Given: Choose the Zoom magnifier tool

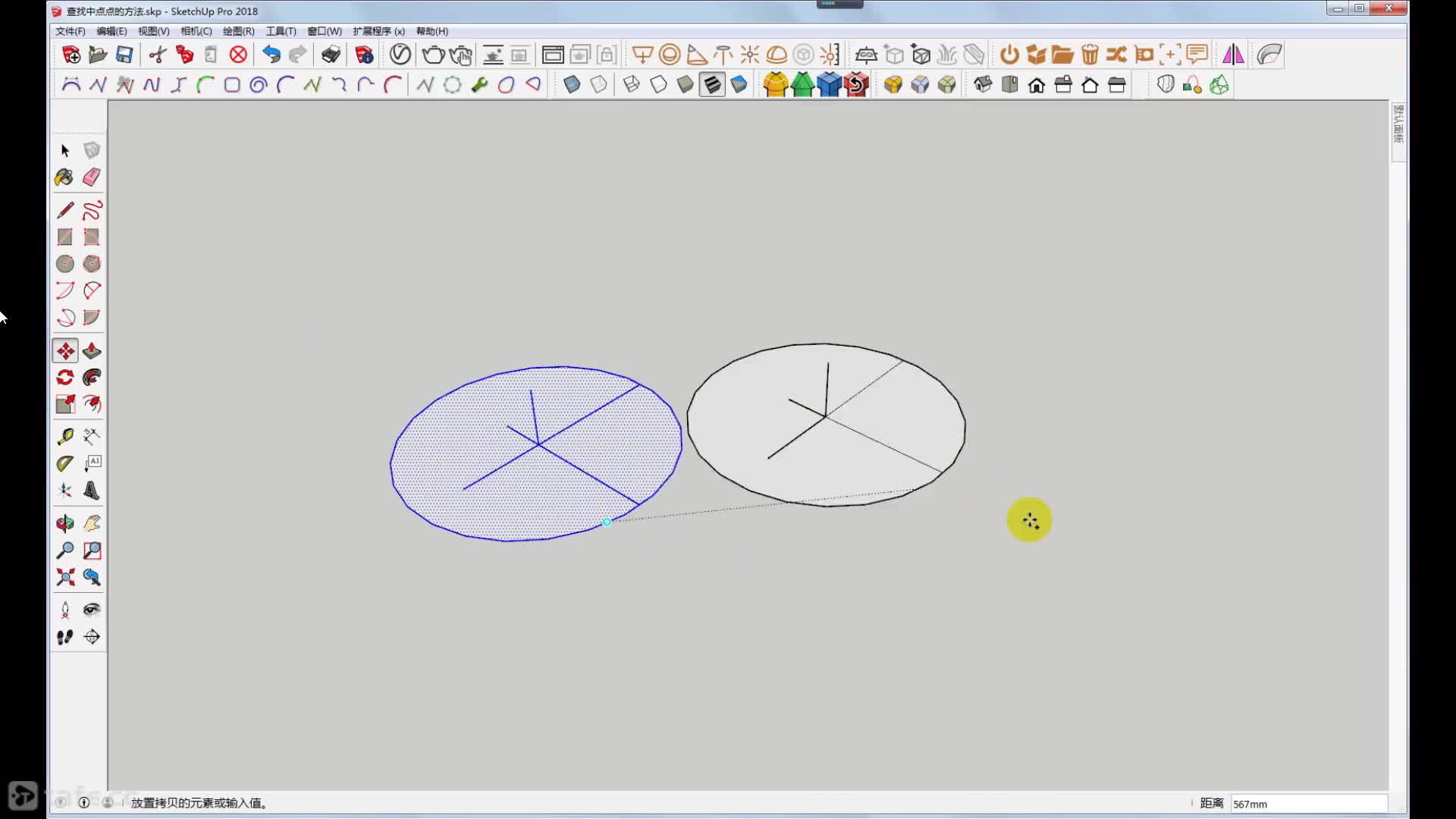Looking at the screenshot, I should click(x=65, y=551).
